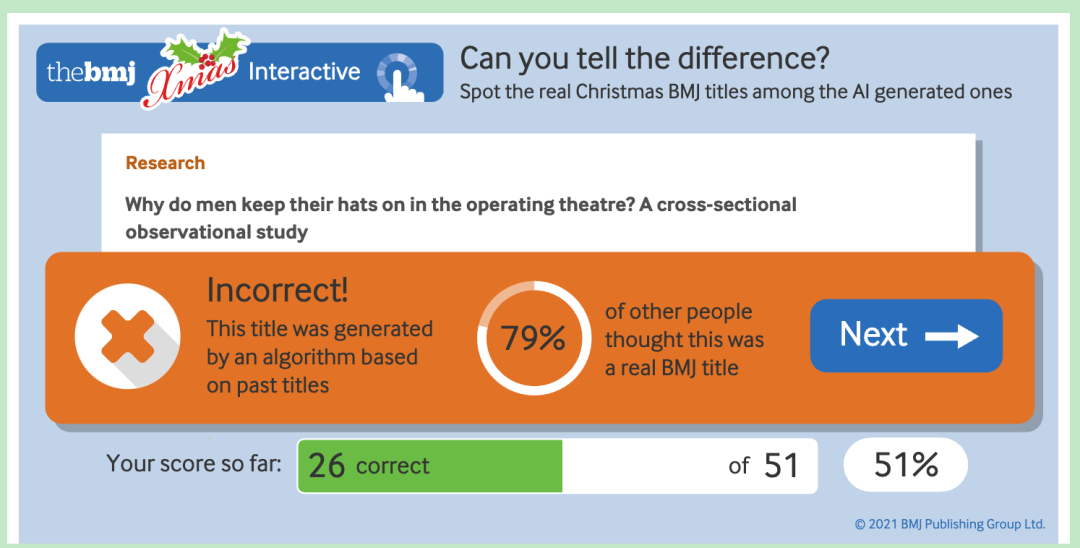Click the holly Xmas logo

[196, 69]
